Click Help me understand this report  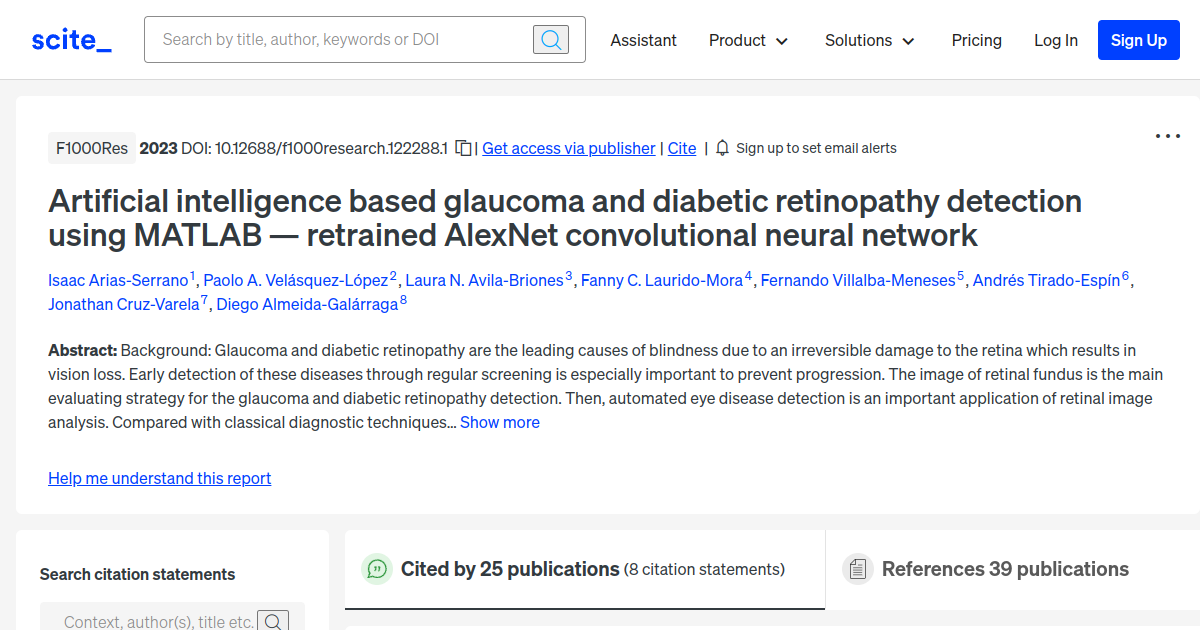click(159, 478)
